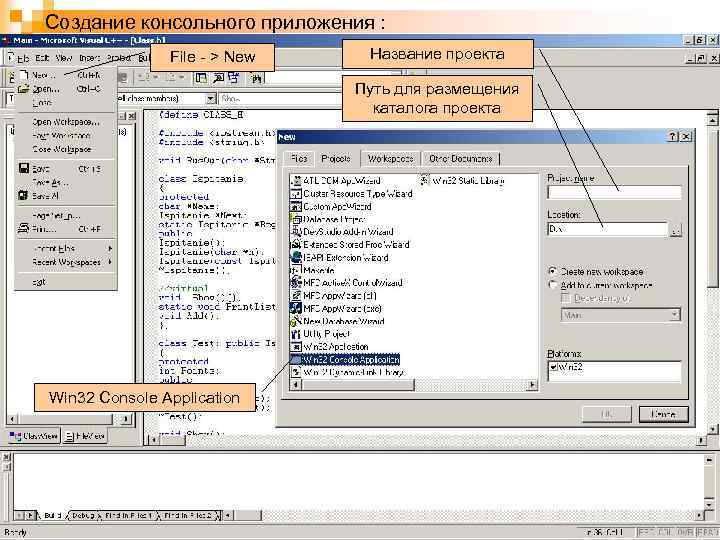Click Close Workspace menu entry
Image resolution: width=720 pixels, height=540 pixels.
click(x=65, y=149)
